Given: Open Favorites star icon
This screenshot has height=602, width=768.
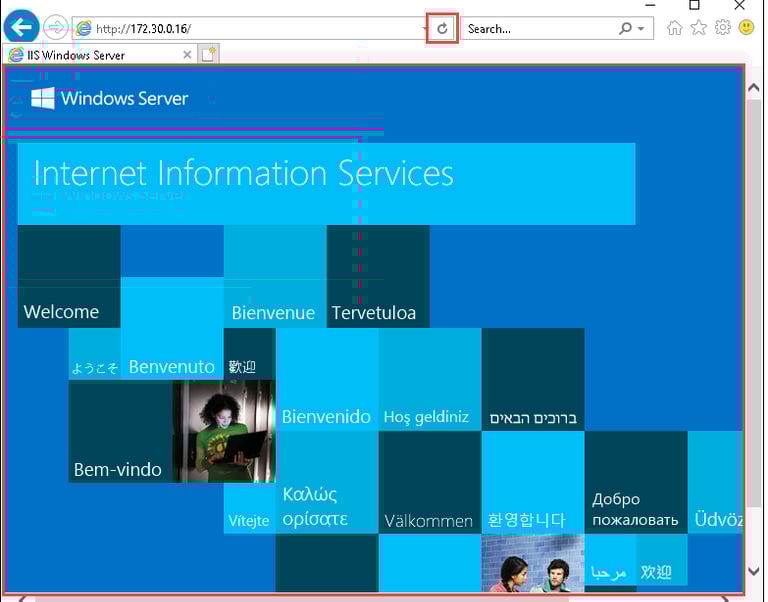Looking at the screenshot, I should point(698,27).
